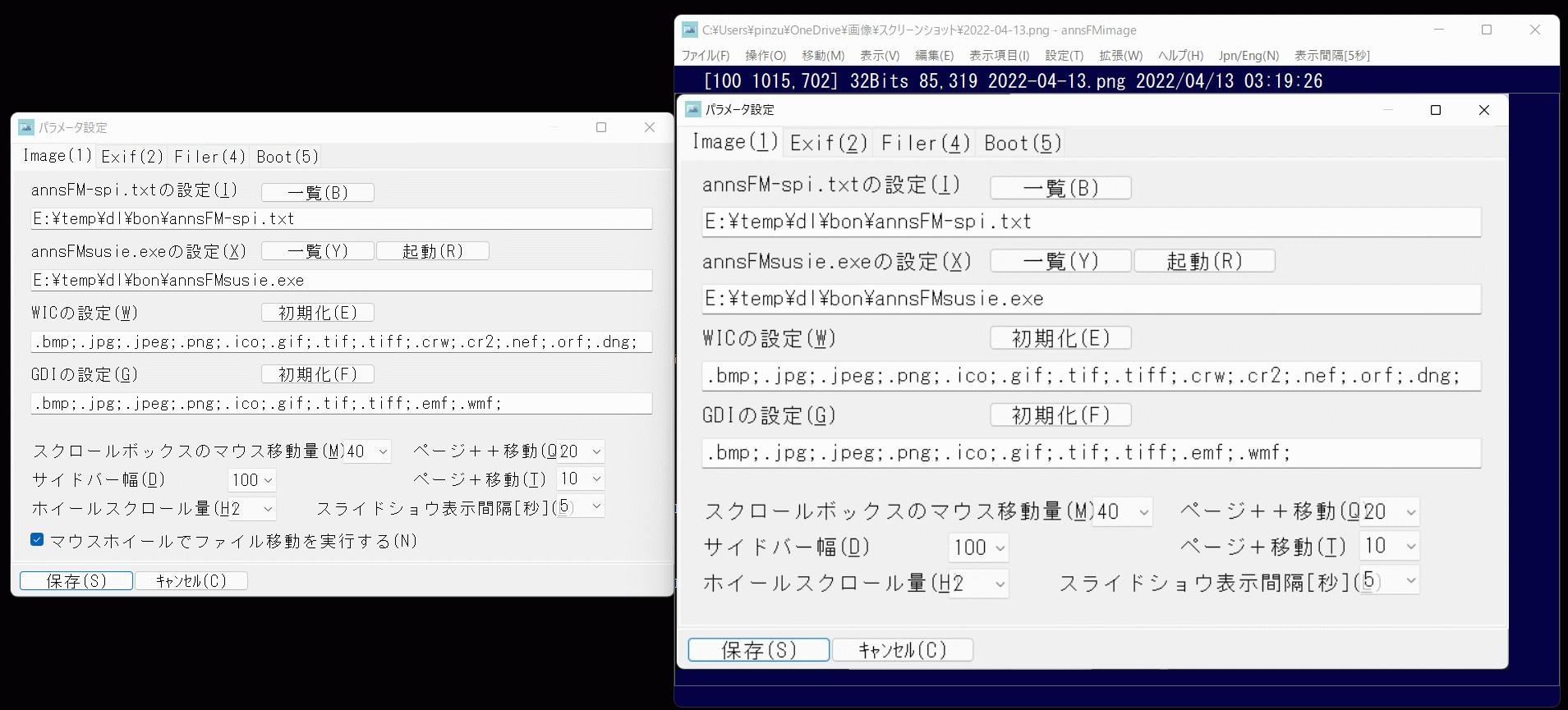Viewport: 1568px width, 710px height.
Task: Click 初期化(E) for WIC in left dialog
Action: [318, 313]
